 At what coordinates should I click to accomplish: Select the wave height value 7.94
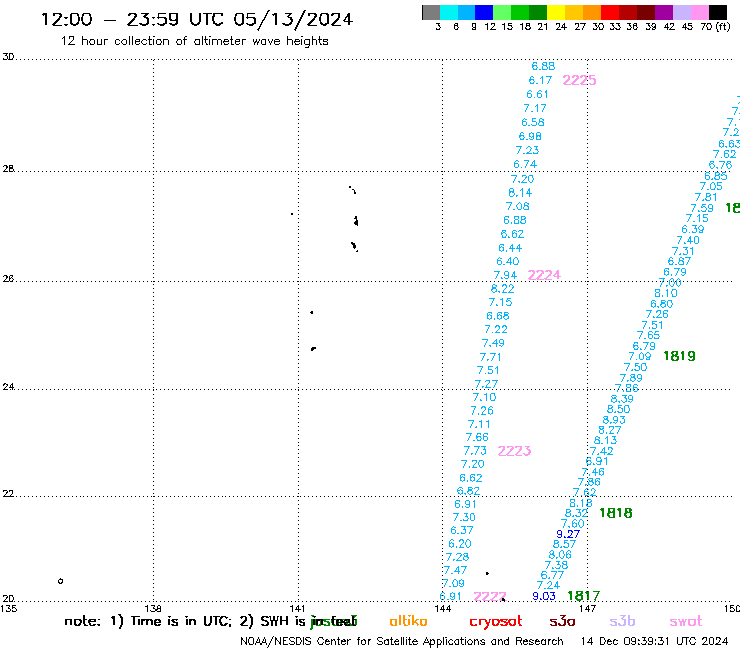pos(505,275)
